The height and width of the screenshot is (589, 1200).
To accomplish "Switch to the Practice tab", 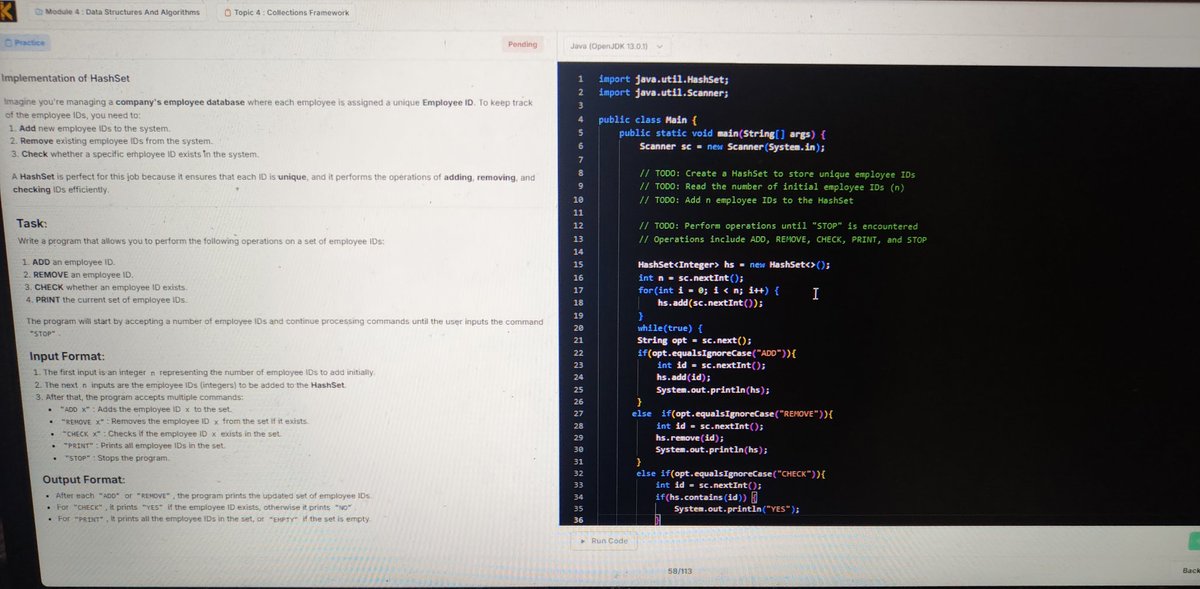I will pyautogui.click(x=25, y=43).
